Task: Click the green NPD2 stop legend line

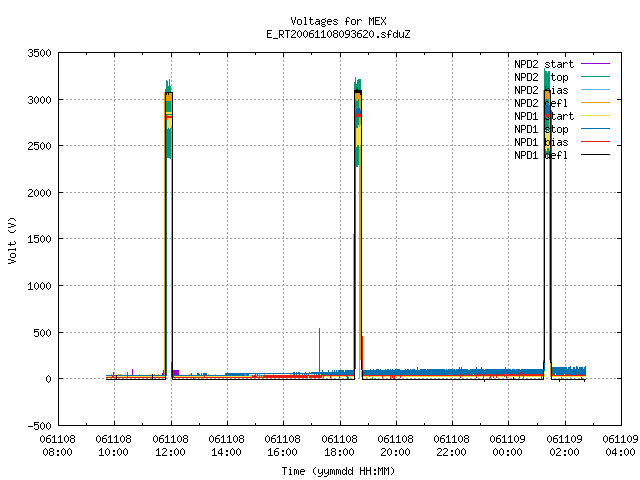Action: (x=595, y=77)
